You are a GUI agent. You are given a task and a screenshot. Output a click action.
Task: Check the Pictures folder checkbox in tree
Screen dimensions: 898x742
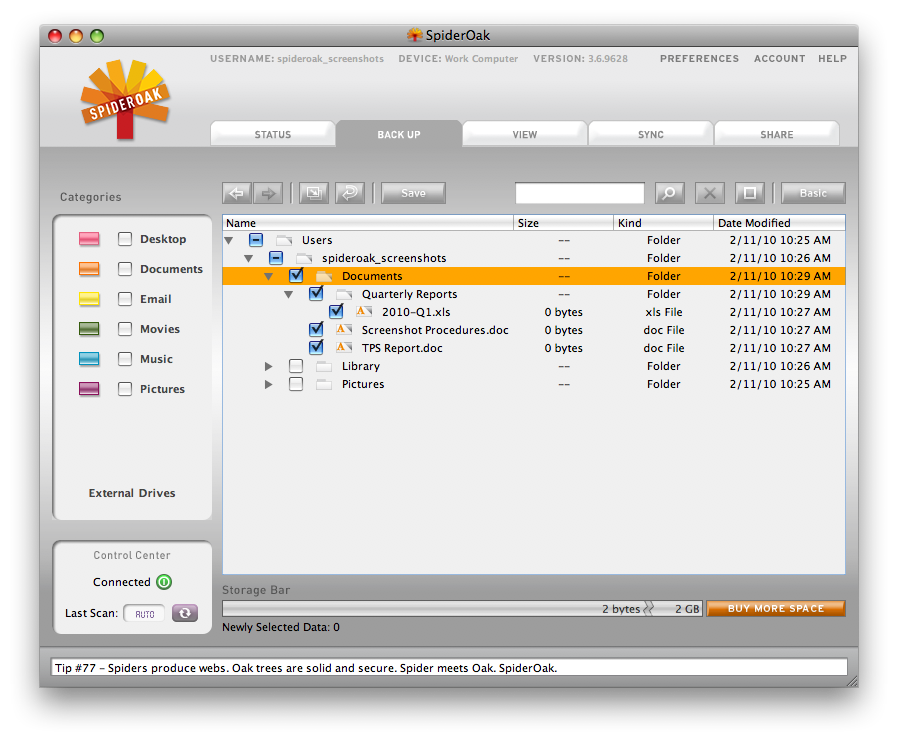pos(296,384)
